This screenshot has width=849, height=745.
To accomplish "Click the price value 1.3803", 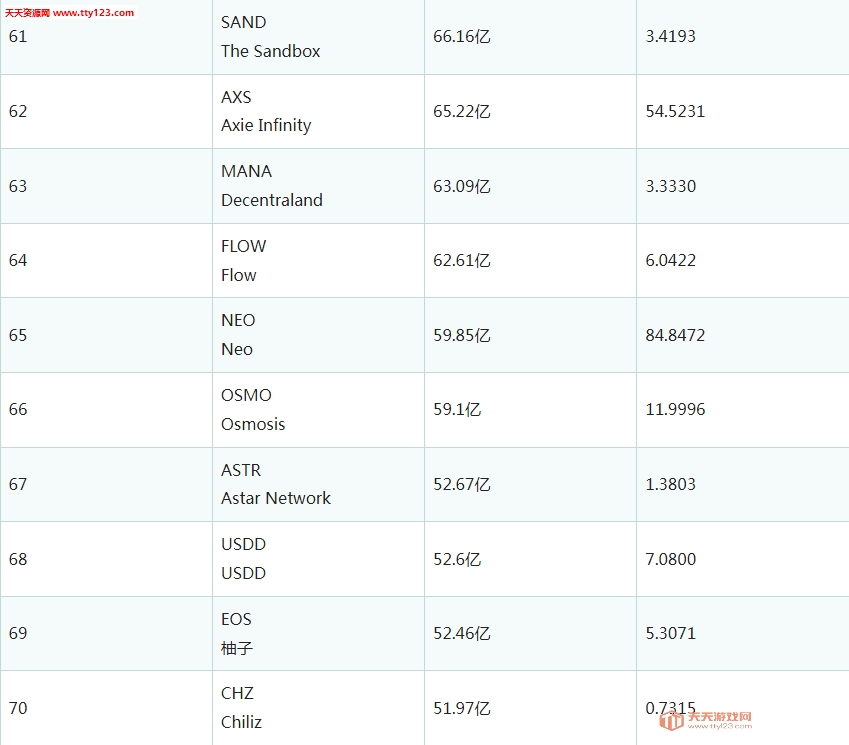I will click(670, 484).
